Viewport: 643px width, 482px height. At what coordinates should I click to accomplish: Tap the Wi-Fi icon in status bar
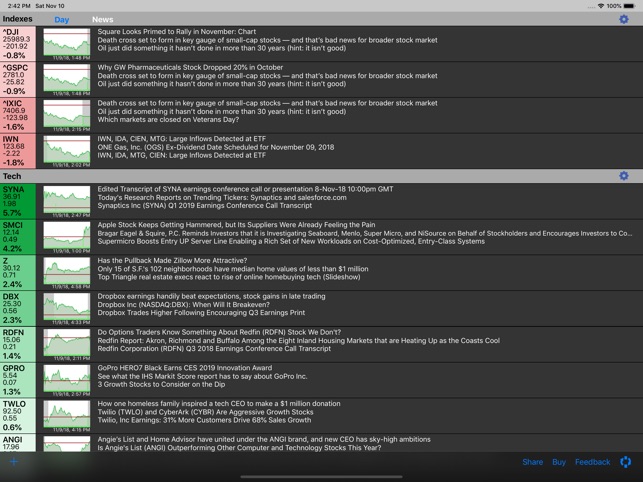[x=601, y=6]
